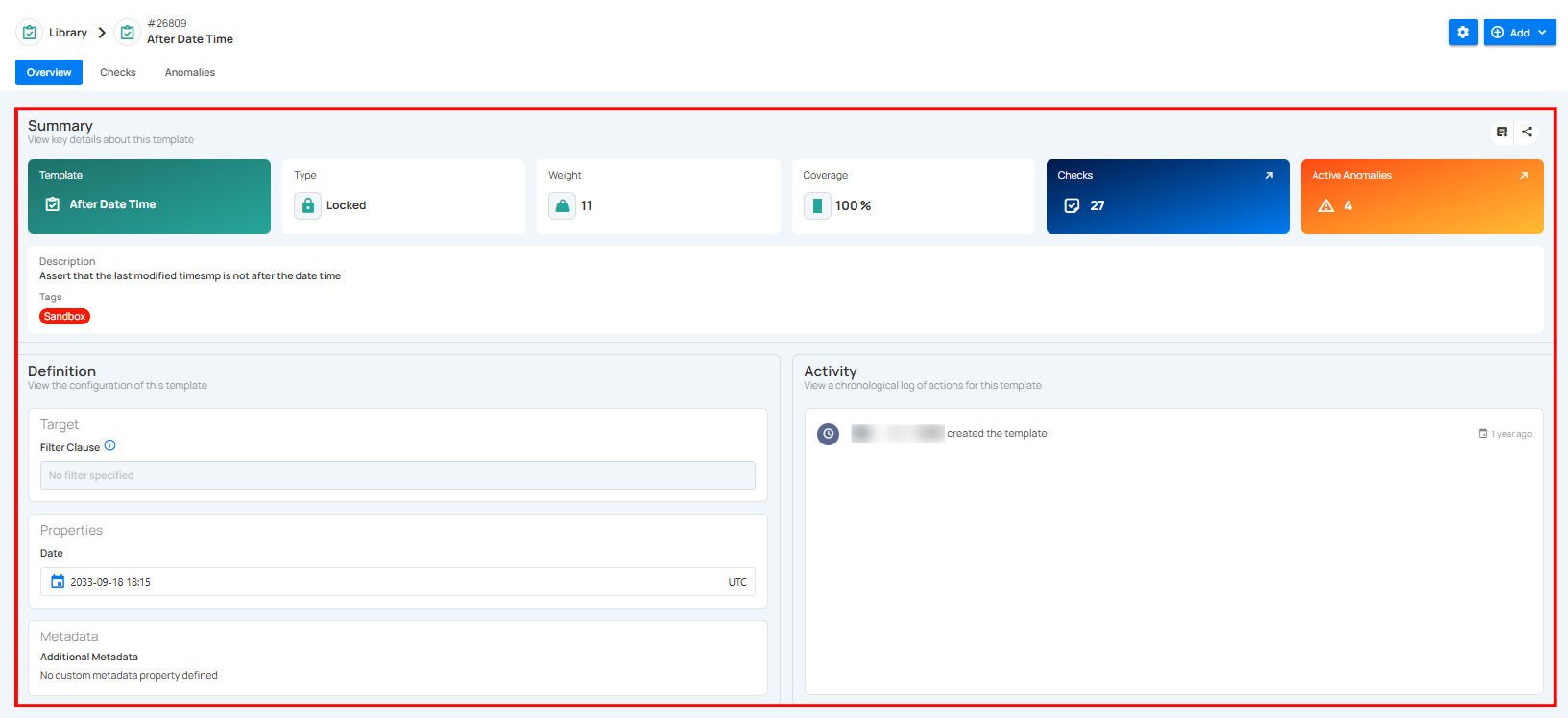Click the coverage icon beside 100%

(817, 205)
